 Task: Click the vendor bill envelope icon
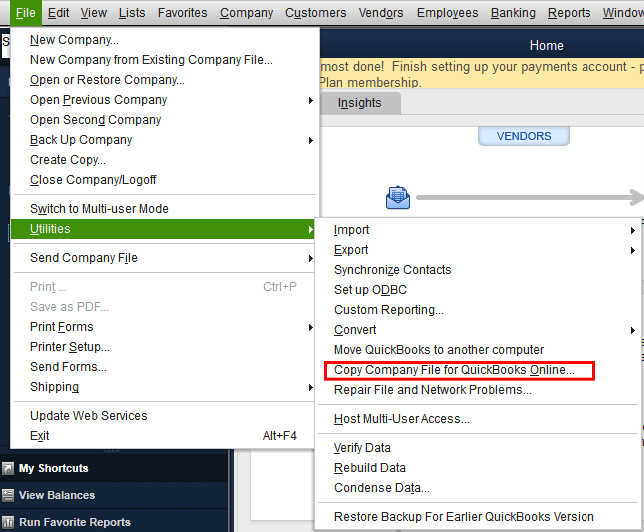(398, 198)
